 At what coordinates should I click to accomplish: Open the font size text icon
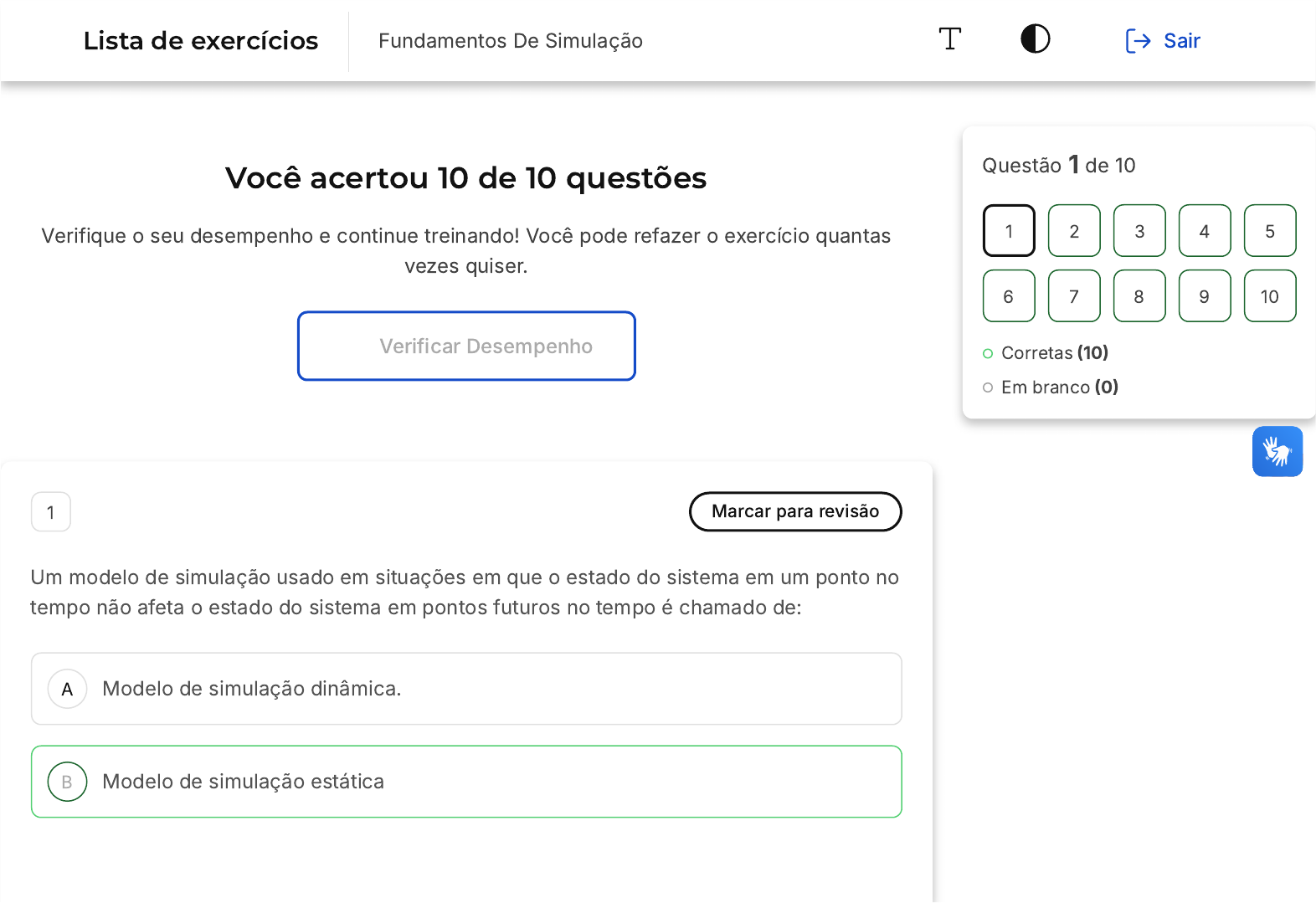(x=949, y=39)
